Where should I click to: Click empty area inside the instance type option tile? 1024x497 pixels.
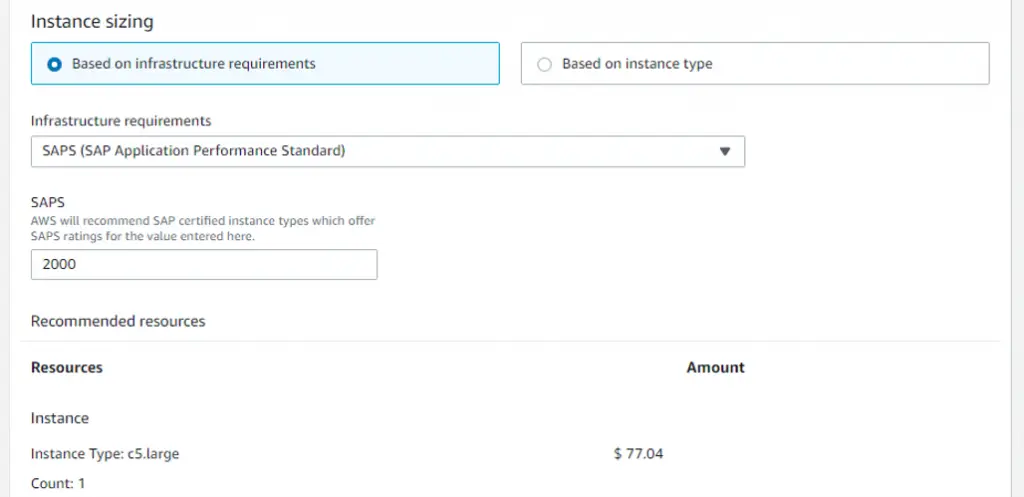[849, 64]
